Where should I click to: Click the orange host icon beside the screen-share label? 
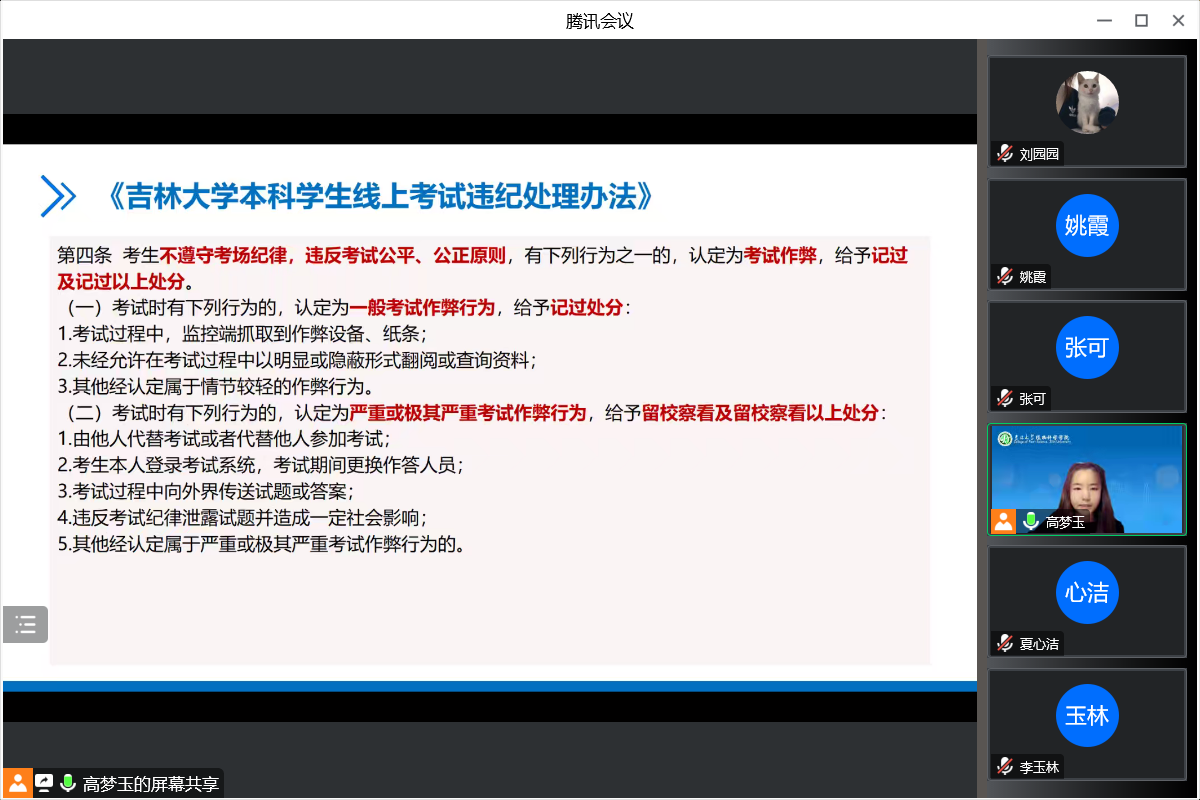pyautogui.click(x=17, y=783)
